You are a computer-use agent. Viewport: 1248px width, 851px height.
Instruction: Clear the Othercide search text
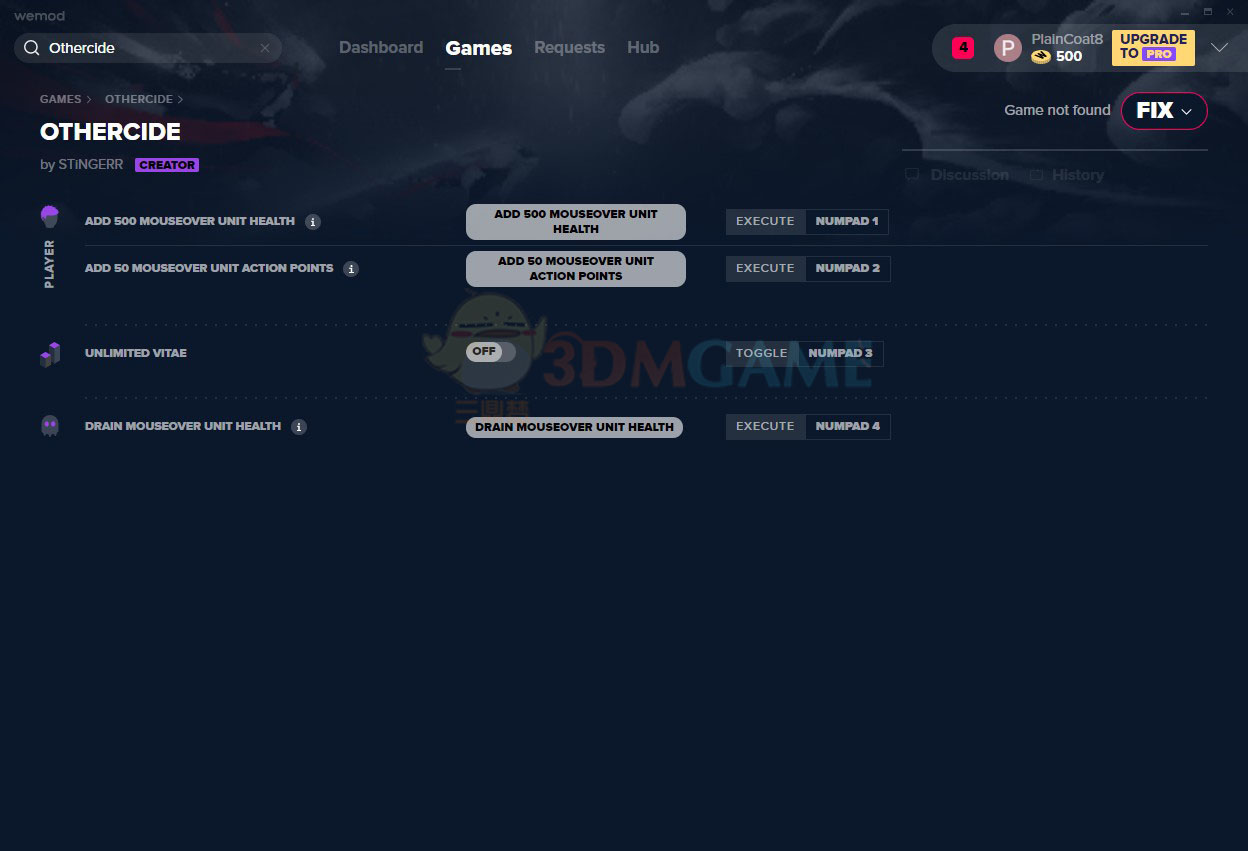point(265,48)
